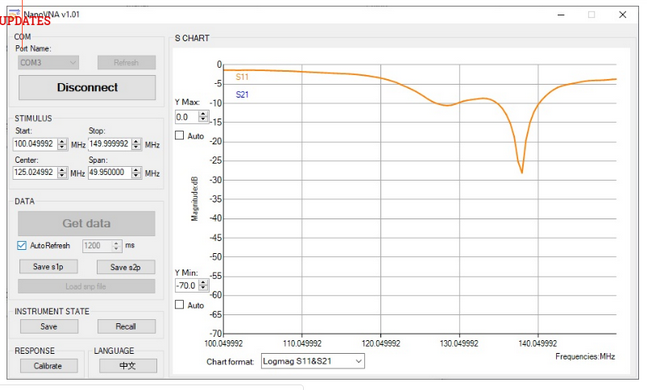The height and width of the screenshot is (390, 647).
Task: Click Save s2p button
Action: [125, 267]
